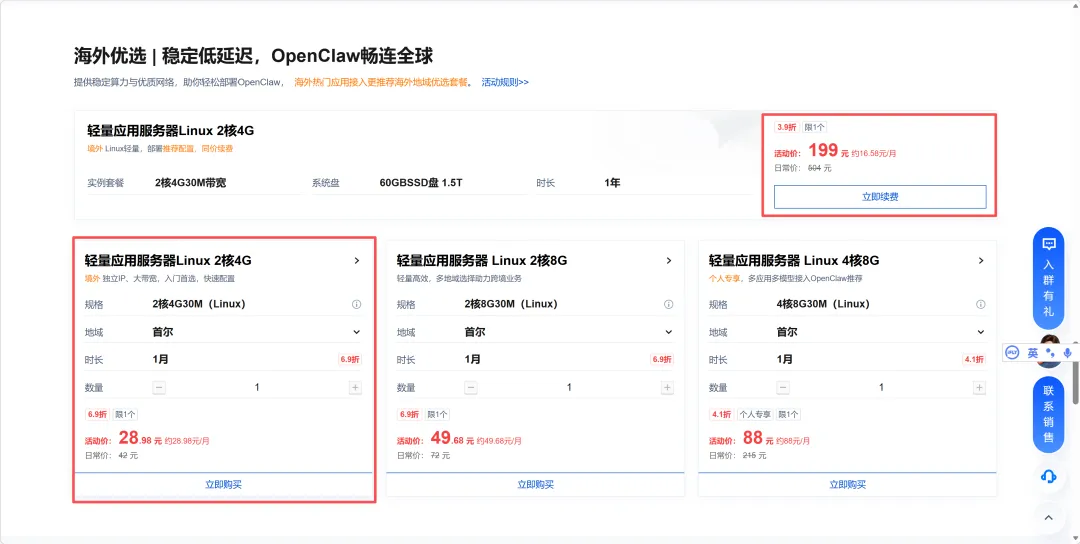Show info icon for 2核8G30M (Linux) spec
This screenshot has width=1080, height=544.
pos(668,304)
